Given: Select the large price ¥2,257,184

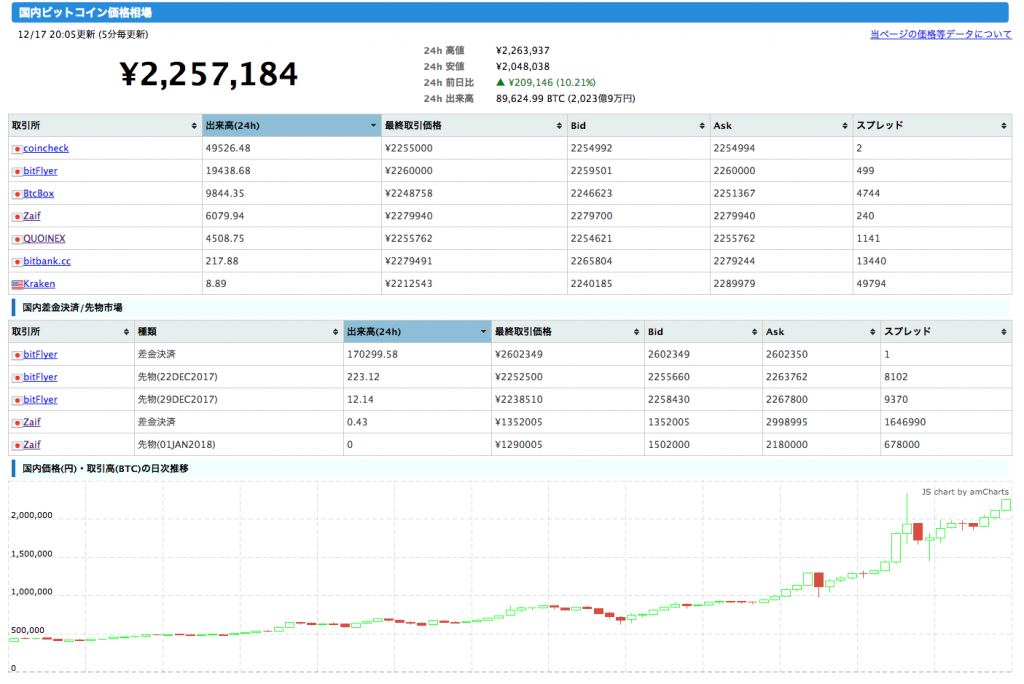Looking at the screenshot, I should tap(209, 74).
